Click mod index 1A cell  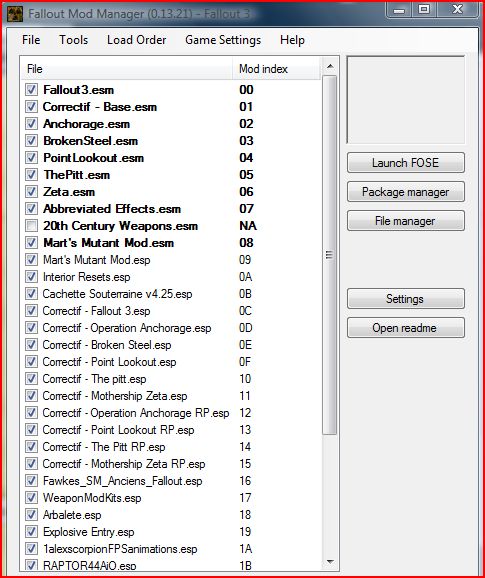pos(245,549)
